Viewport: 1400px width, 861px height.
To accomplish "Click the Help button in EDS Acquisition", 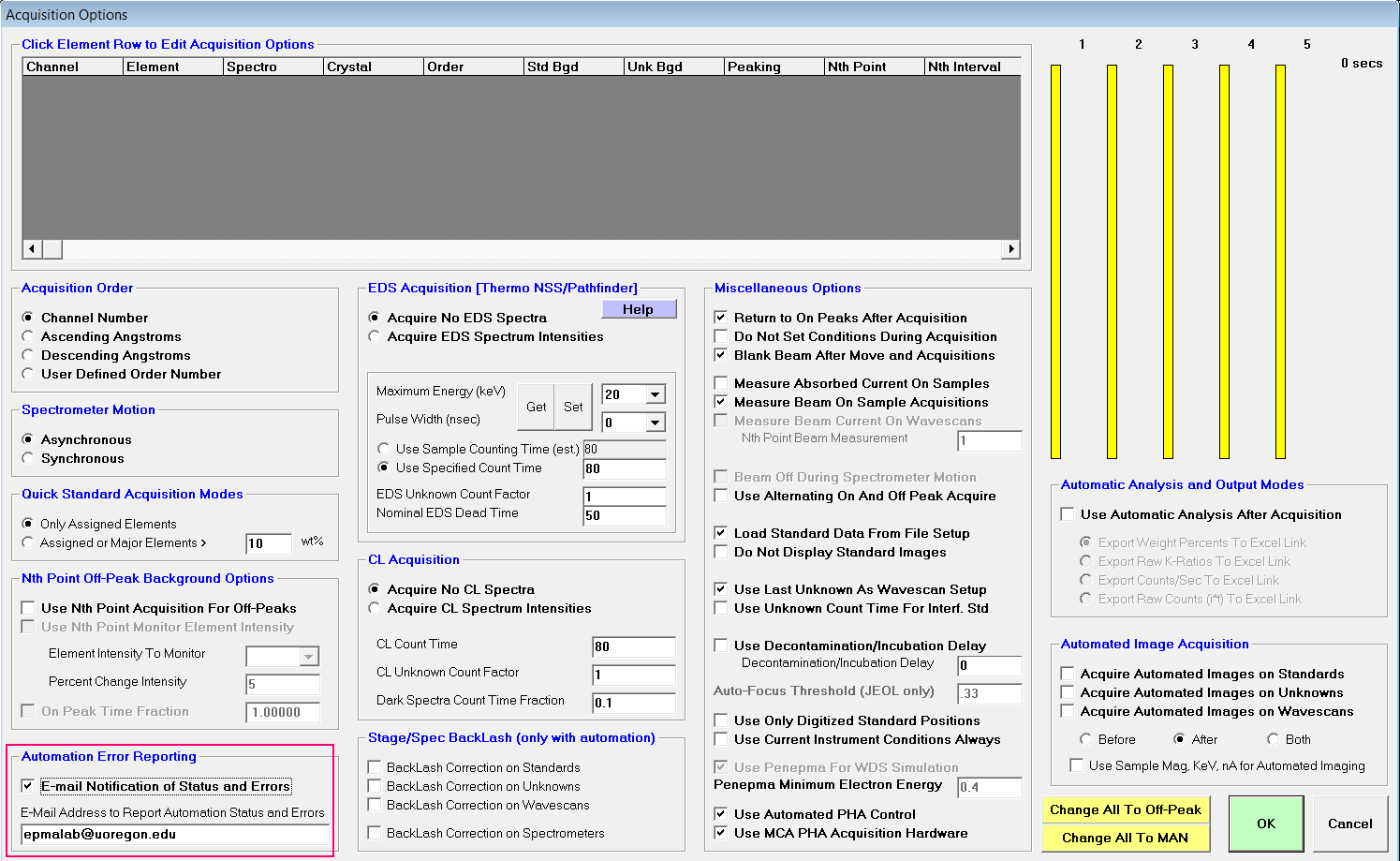I will click(x=638, y=309).
